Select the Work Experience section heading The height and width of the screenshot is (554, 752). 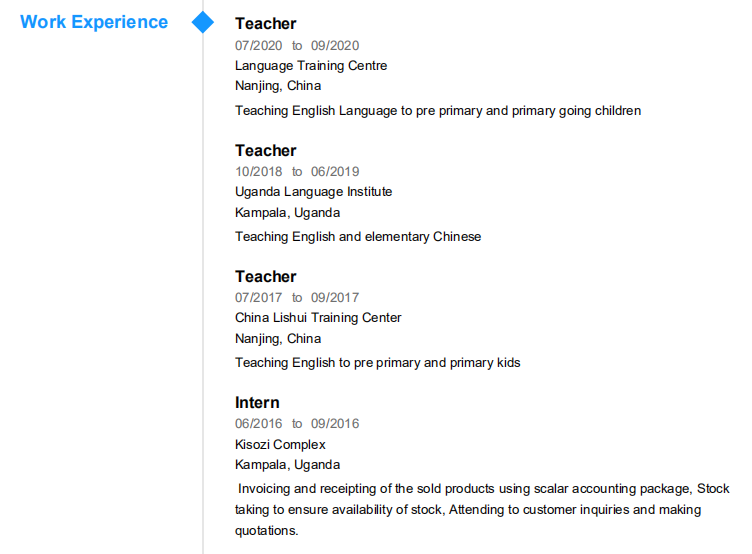94,22
